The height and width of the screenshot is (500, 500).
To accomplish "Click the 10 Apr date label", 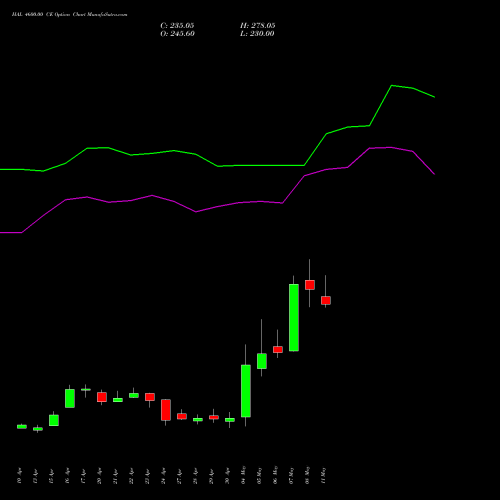I will click(x=19, y=476).
